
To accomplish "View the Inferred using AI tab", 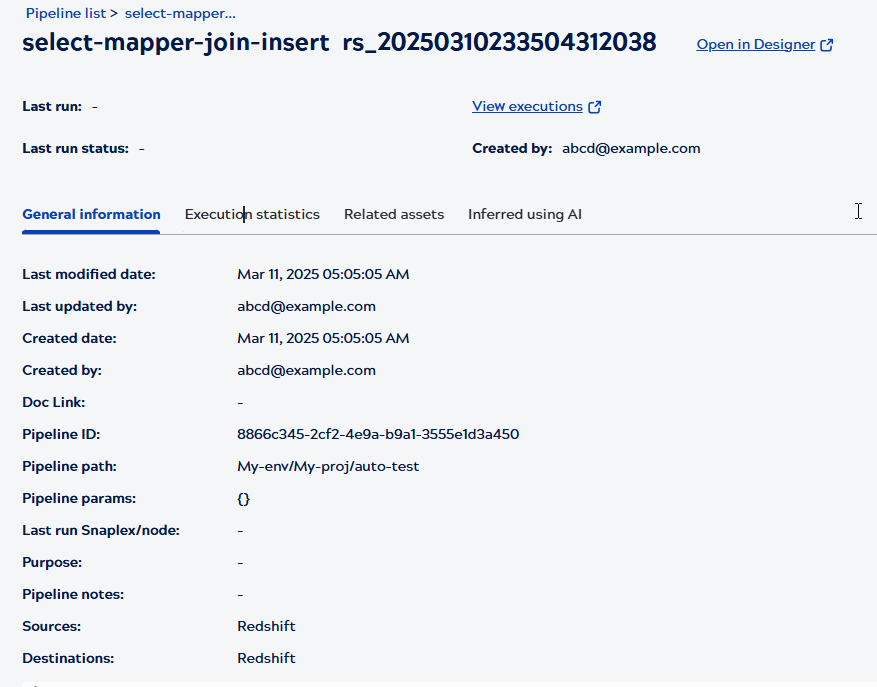I will point(525,214).
